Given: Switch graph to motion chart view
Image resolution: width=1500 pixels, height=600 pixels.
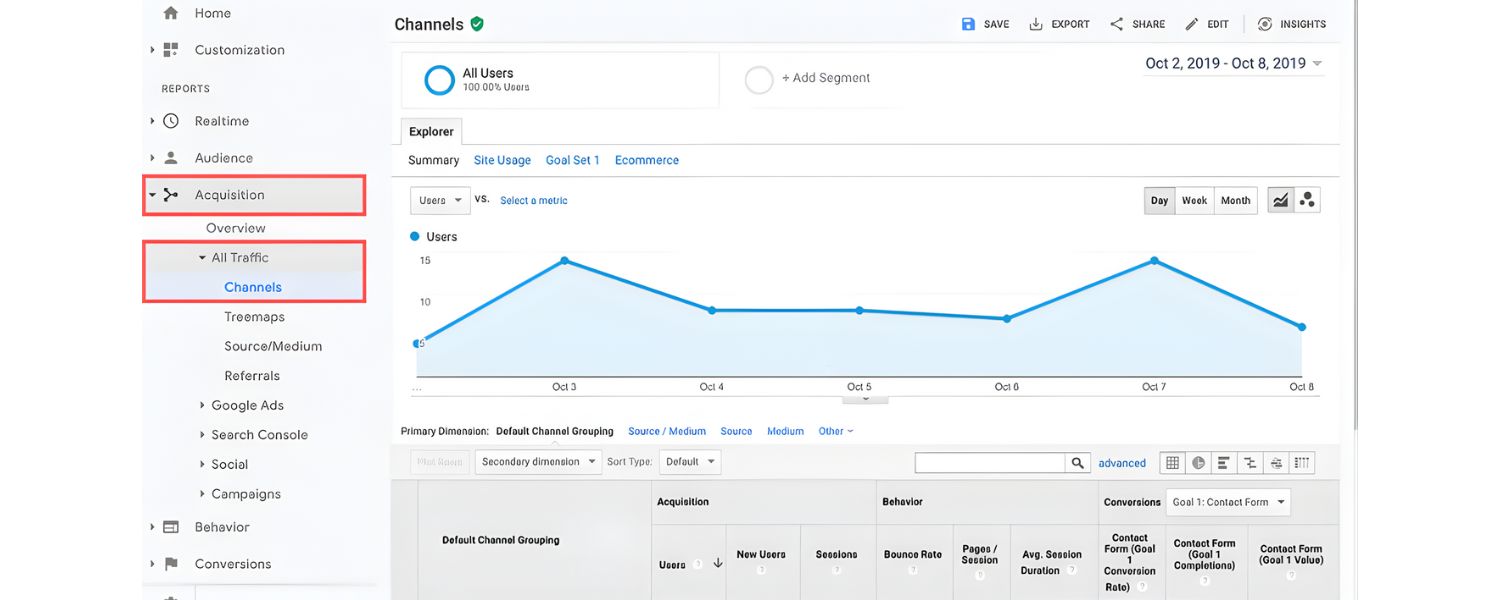Looking at the screenshot, I should coord(1307,200).
